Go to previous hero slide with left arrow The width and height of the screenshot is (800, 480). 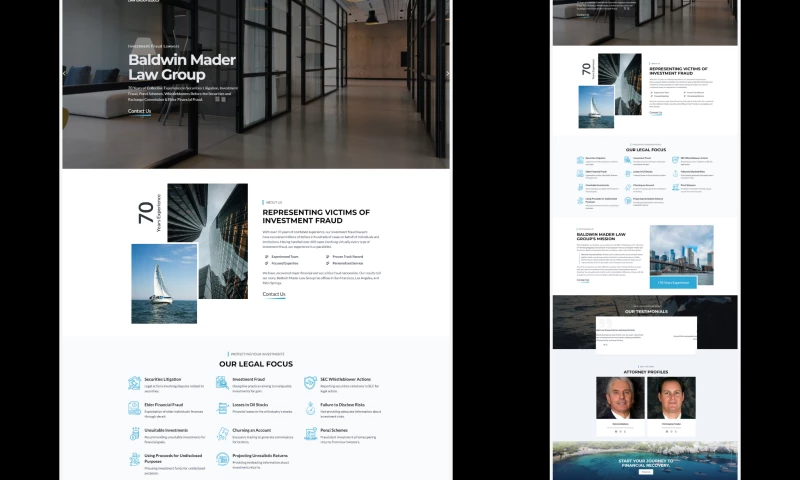click(64, 73)
